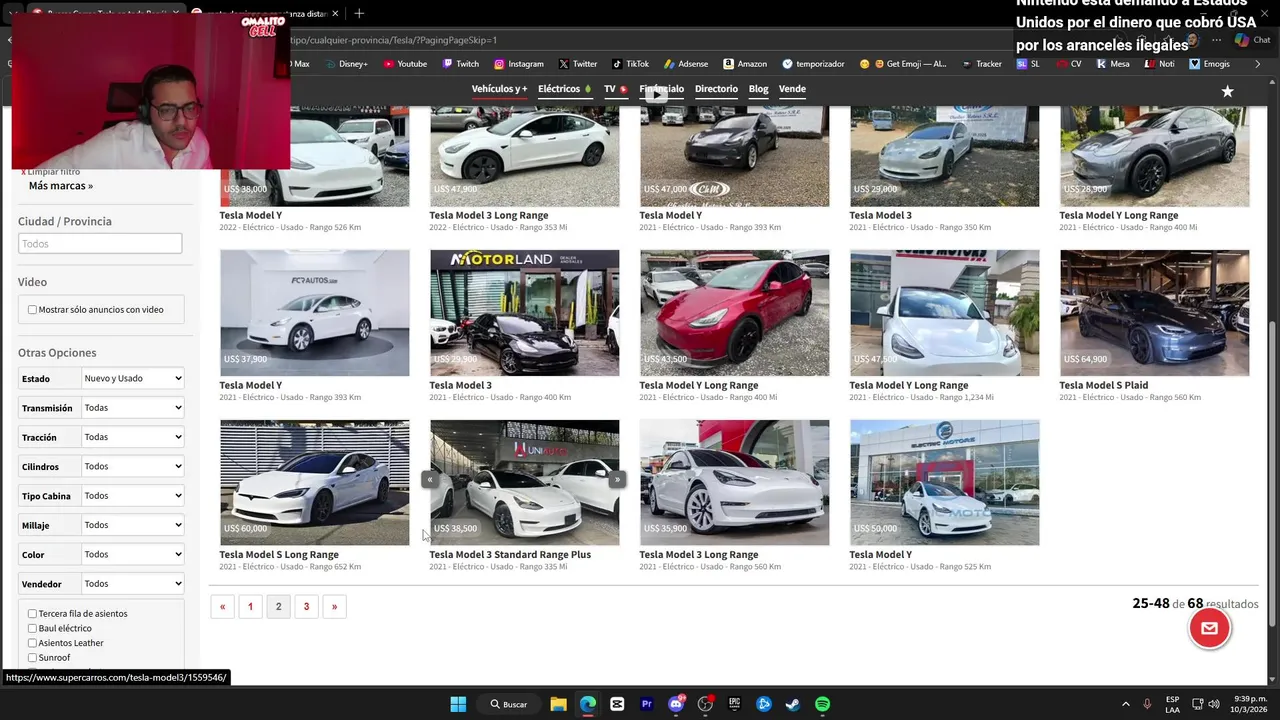Click Más marcas link
Screen dimensions: 1280x720
(61, 186)
